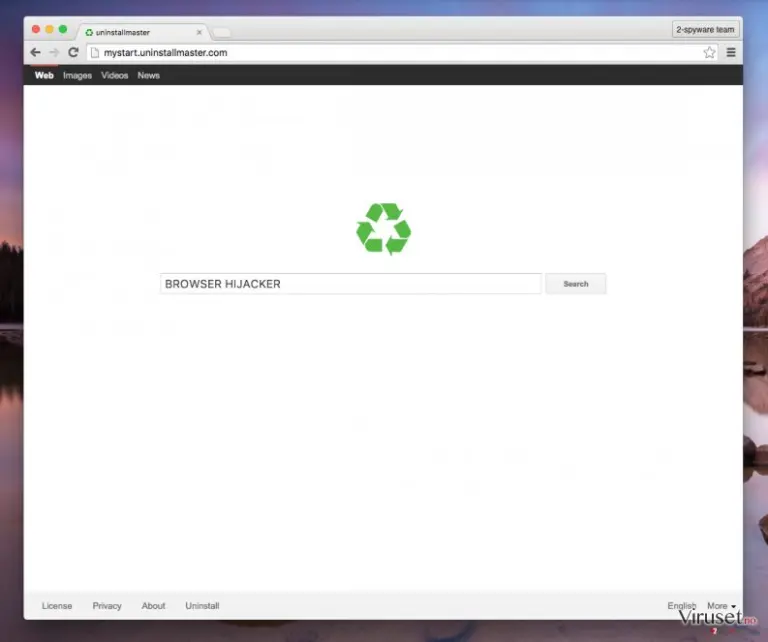Close the uninstallmaster tab
Image resolution: width=768 pixels, height=642 pixels.
[199, 32]
